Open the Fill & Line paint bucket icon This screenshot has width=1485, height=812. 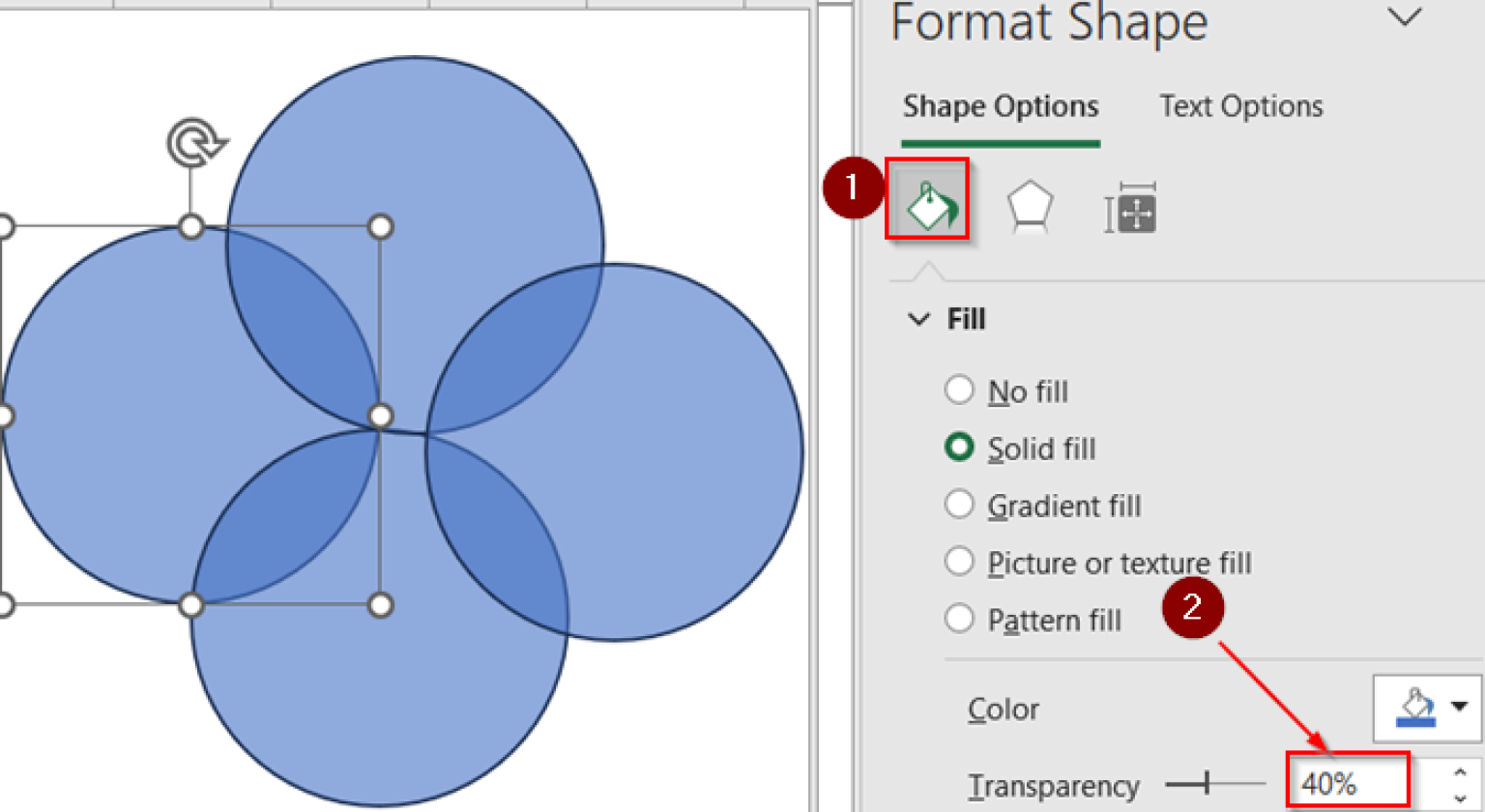click(928, 204)
